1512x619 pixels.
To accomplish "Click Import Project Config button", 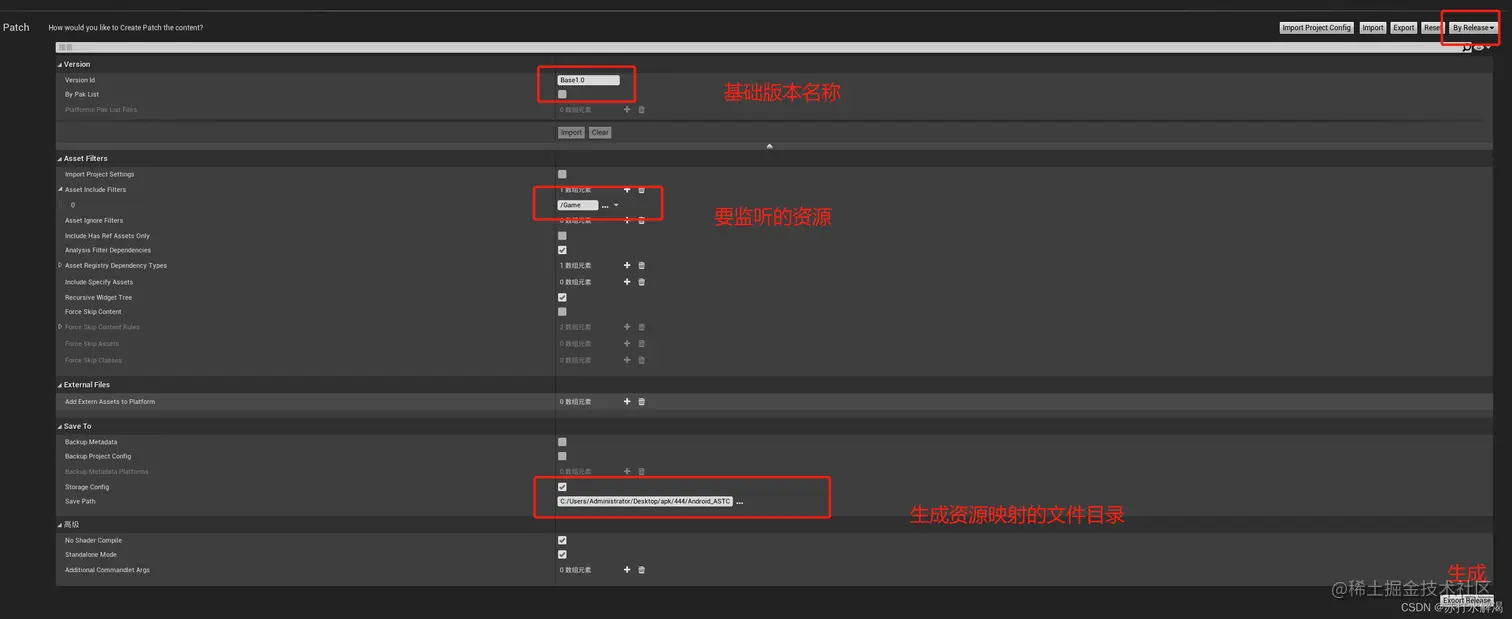I will (x=1316, y=27).
